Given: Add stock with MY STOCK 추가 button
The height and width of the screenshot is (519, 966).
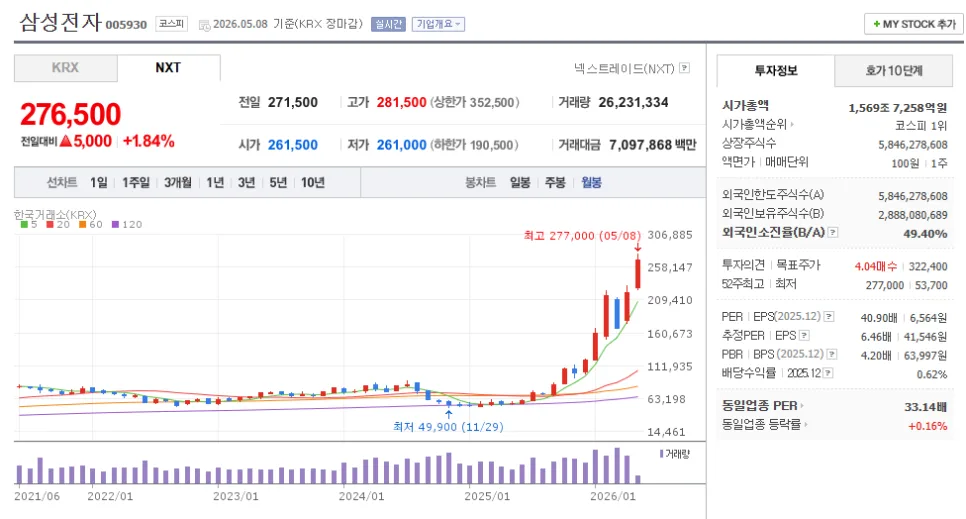Looking at the screenshot, I should [914, 24].
